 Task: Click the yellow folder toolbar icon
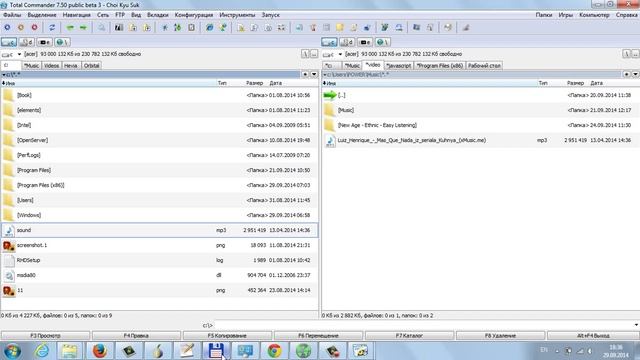tap(340, 27)
